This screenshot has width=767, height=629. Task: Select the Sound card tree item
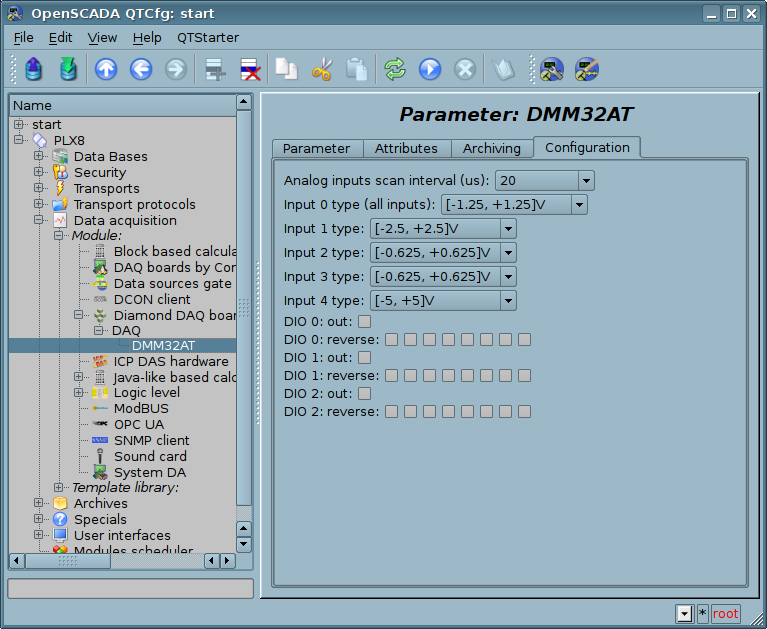150,456
